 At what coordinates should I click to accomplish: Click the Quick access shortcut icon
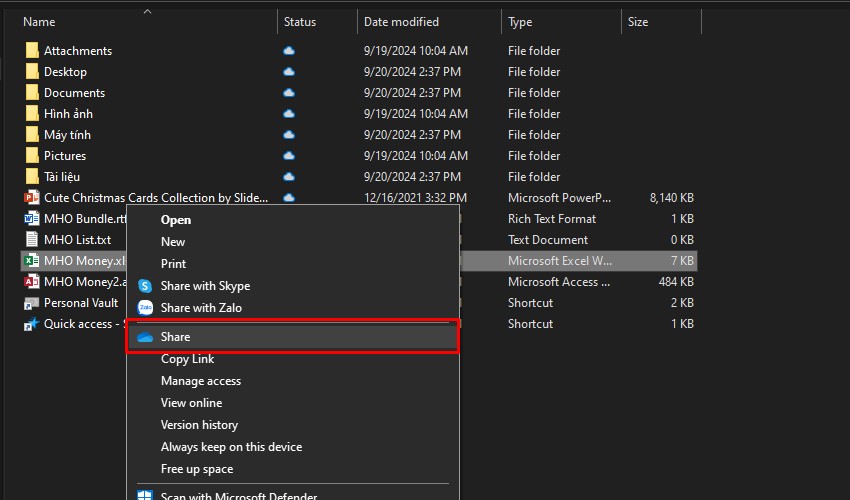[x=31, y=324]
